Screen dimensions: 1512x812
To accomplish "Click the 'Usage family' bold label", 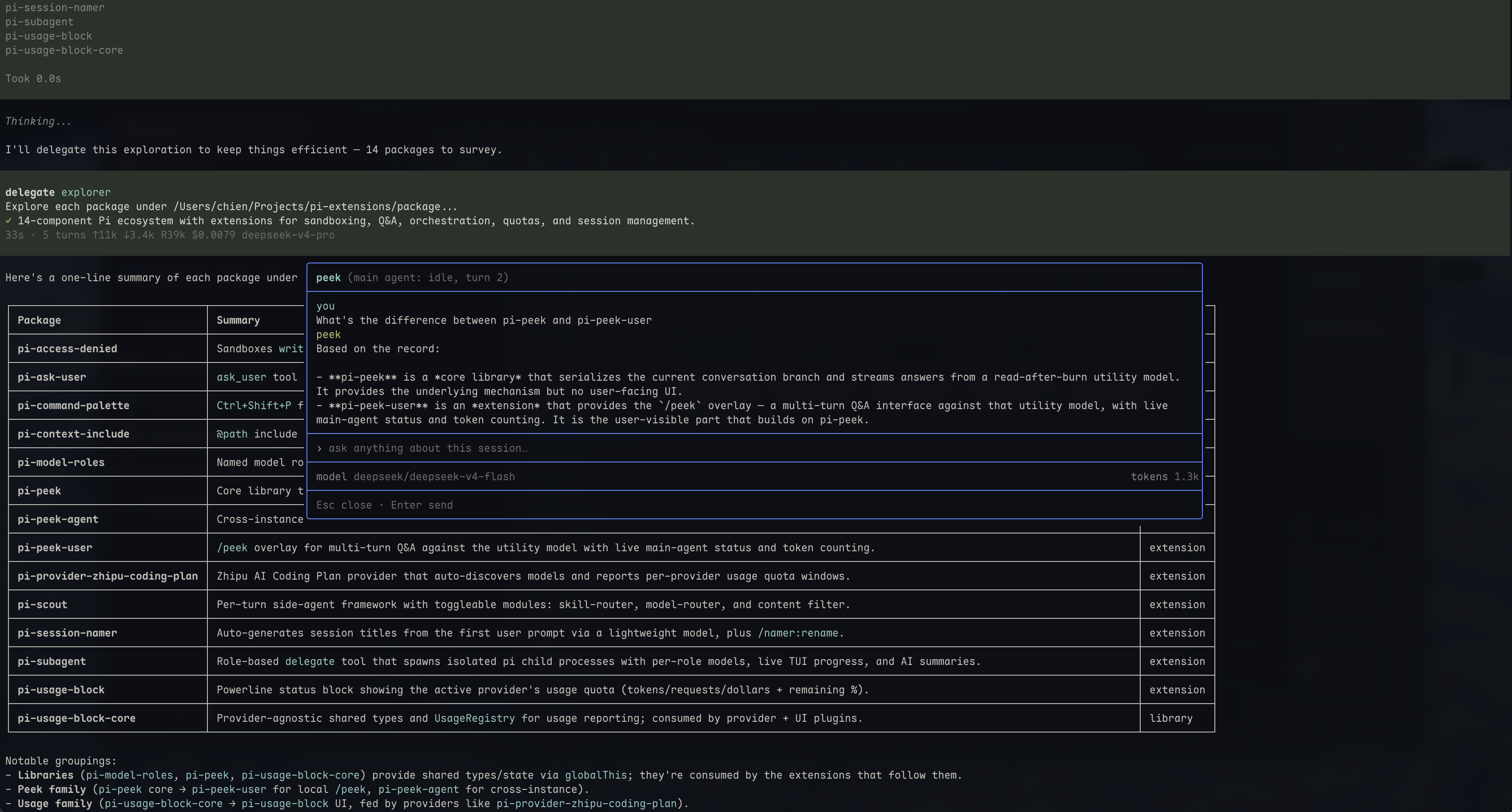I will [55, 804].
